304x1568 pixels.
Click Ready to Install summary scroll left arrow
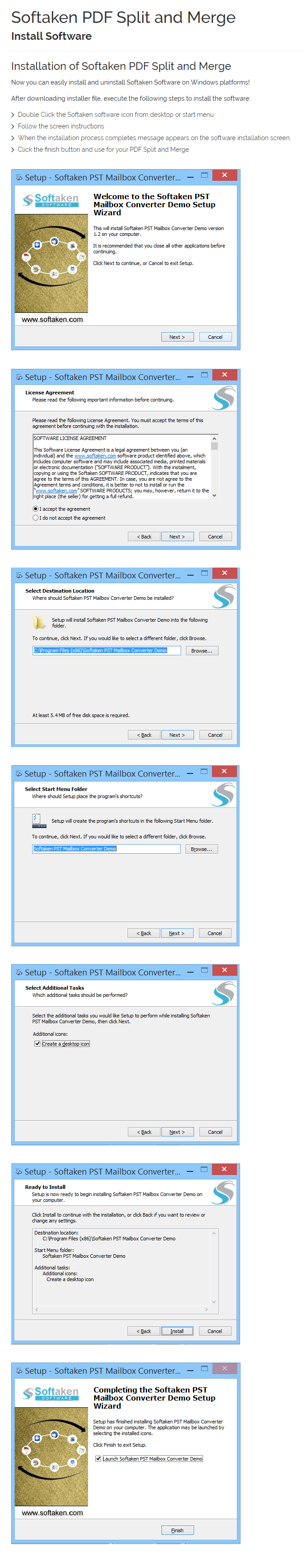click(x=37, y=1309)
